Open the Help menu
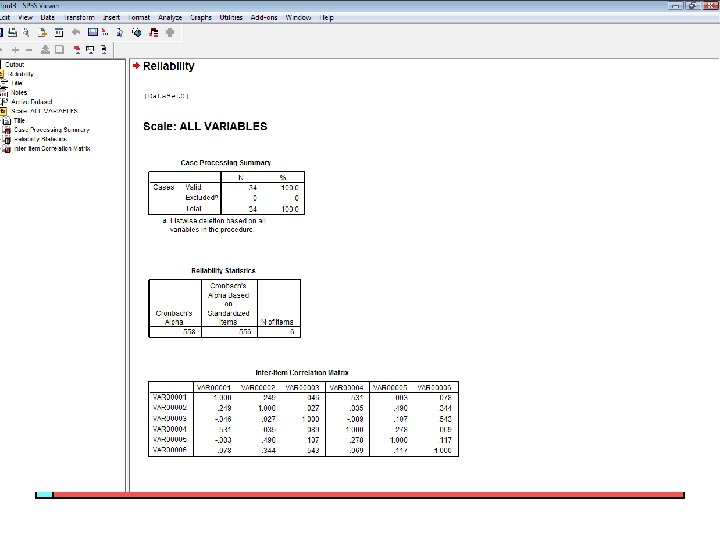 [x=326, y=17]
